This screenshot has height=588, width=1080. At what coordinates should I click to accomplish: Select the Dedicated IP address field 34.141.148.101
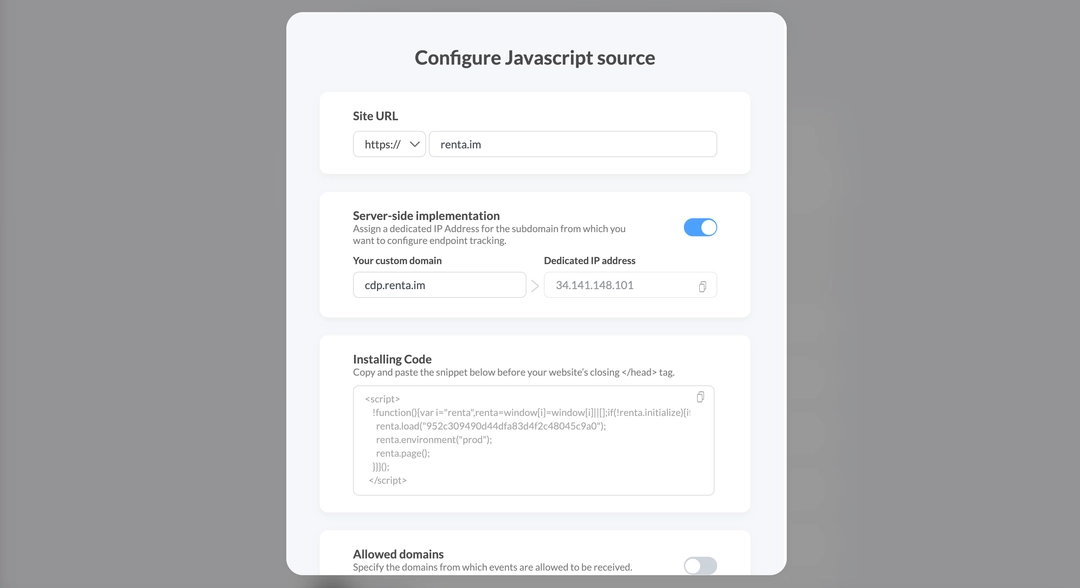(x=630, y=285)
